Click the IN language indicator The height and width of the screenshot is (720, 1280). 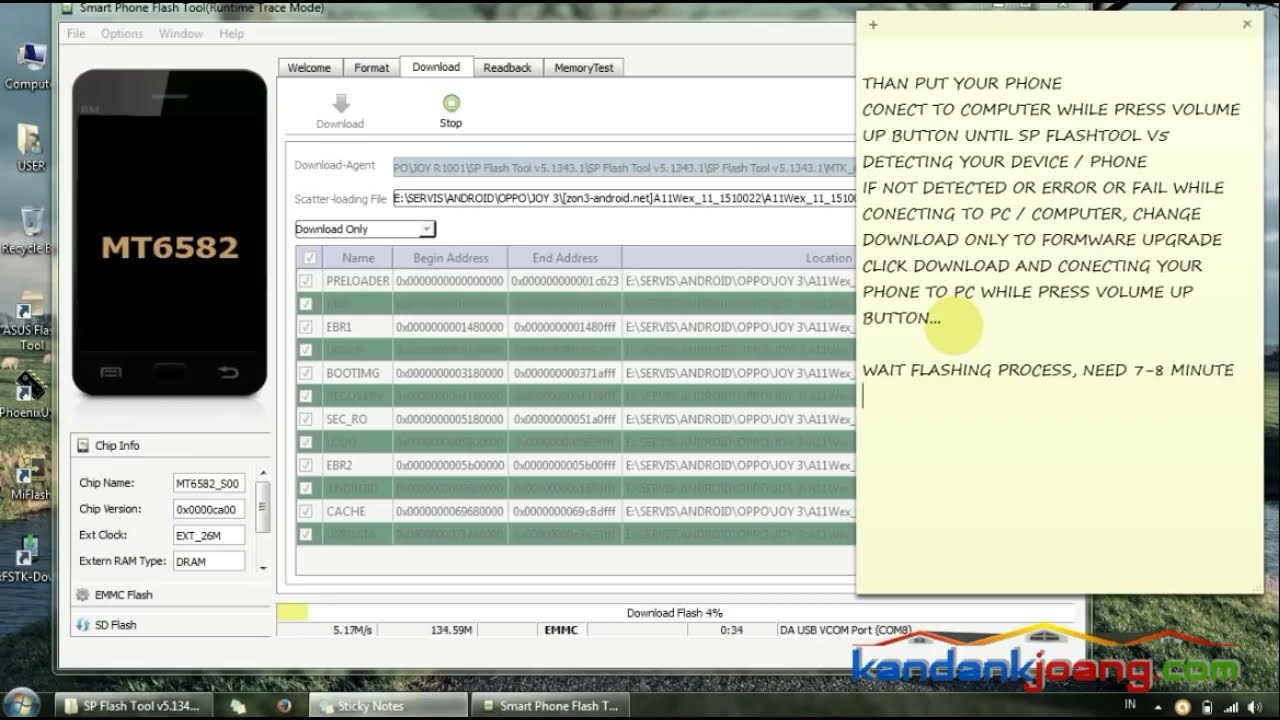tap(1130, 705)
